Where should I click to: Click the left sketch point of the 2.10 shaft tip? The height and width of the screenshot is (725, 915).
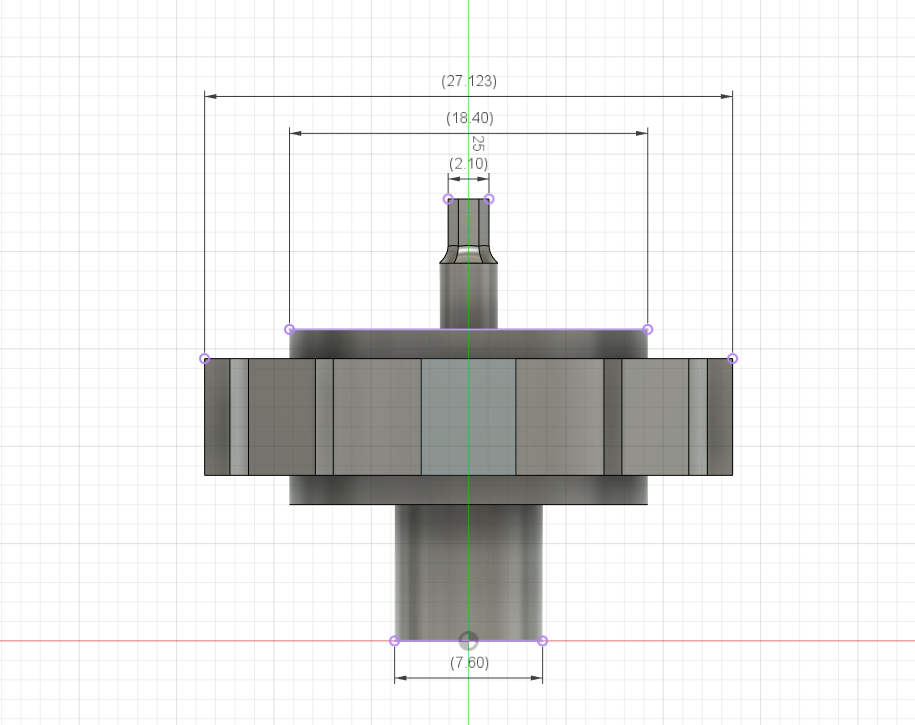pyautogui.click(x=448, y=199)
